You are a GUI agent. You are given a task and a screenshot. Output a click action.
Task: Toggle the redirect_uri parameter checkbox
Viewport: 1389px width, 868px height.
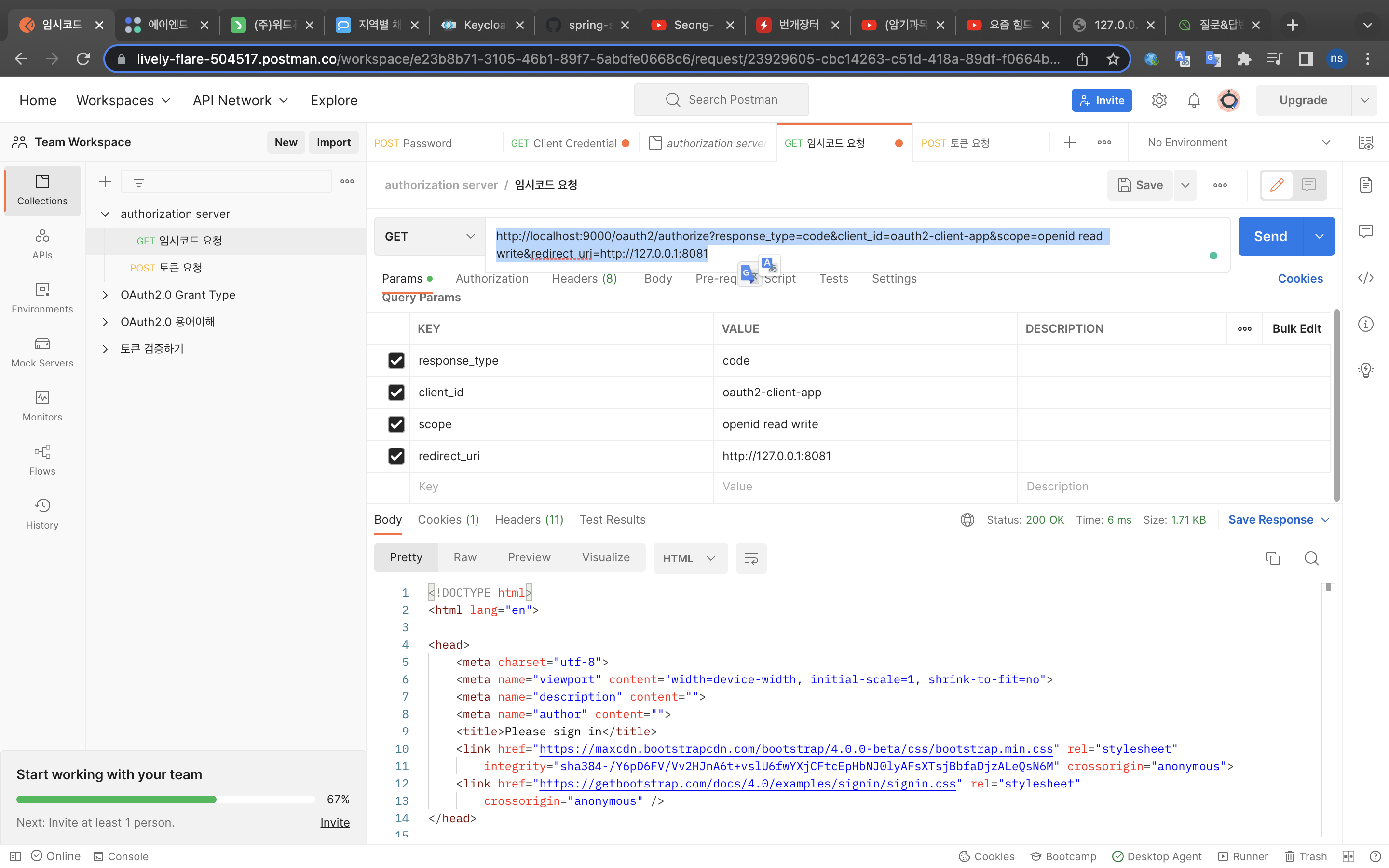(x=397, y=455)
